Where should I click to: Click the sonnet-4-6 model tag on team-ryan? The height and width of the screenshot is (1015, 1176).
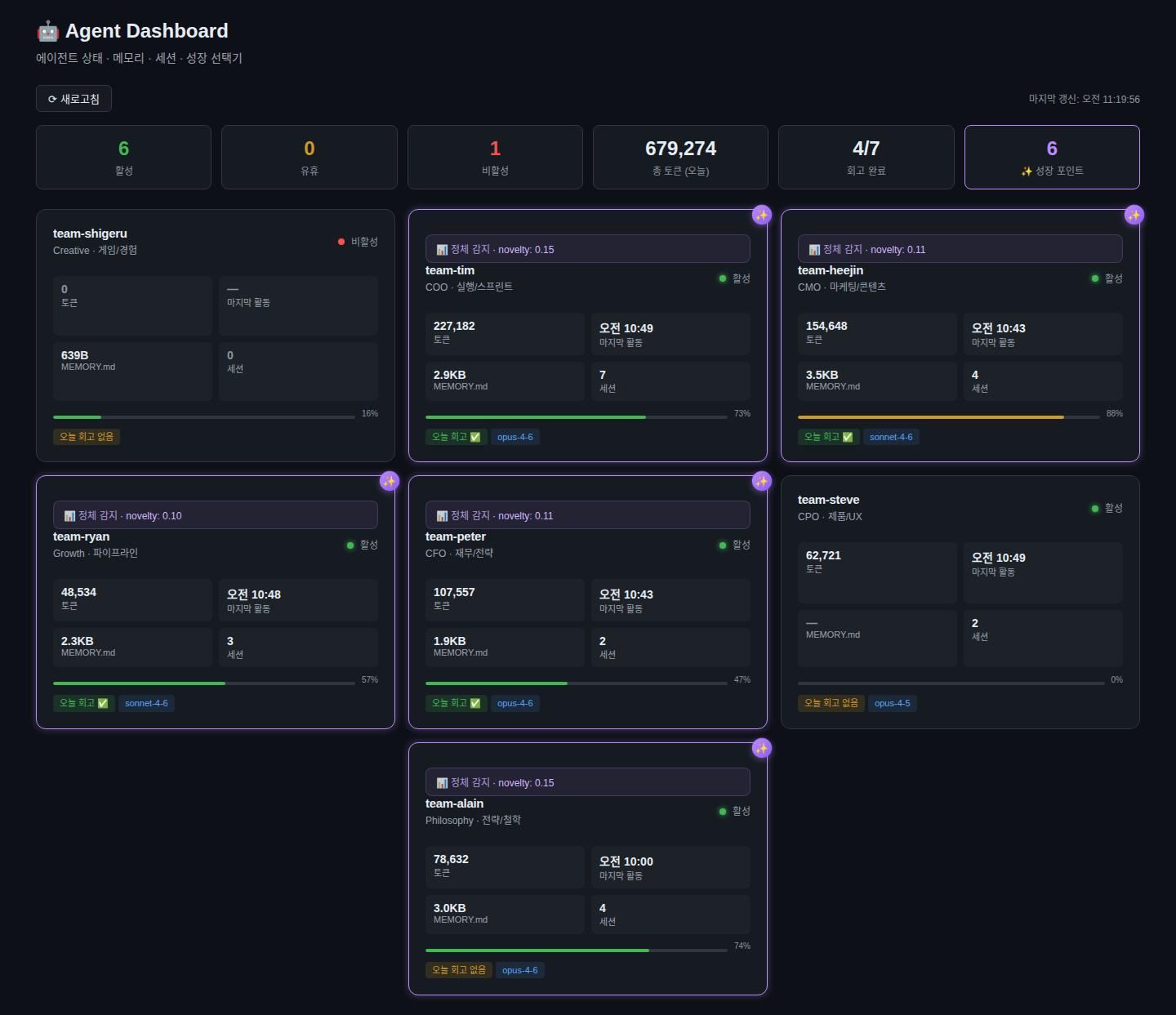[x=146, y=703]
